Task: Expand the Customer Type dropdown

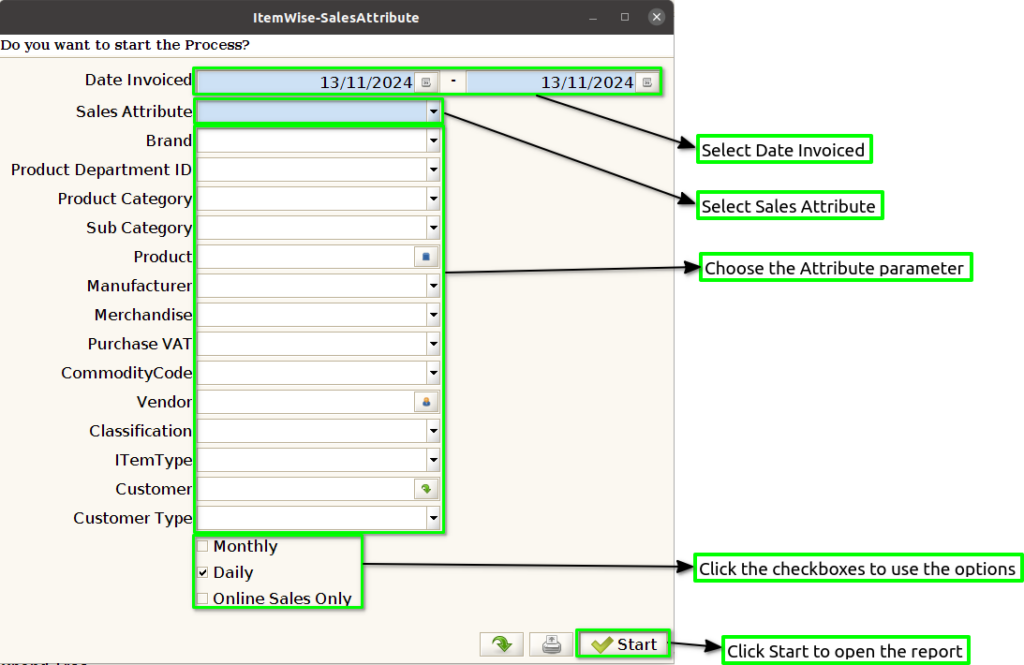Action: 433,518
